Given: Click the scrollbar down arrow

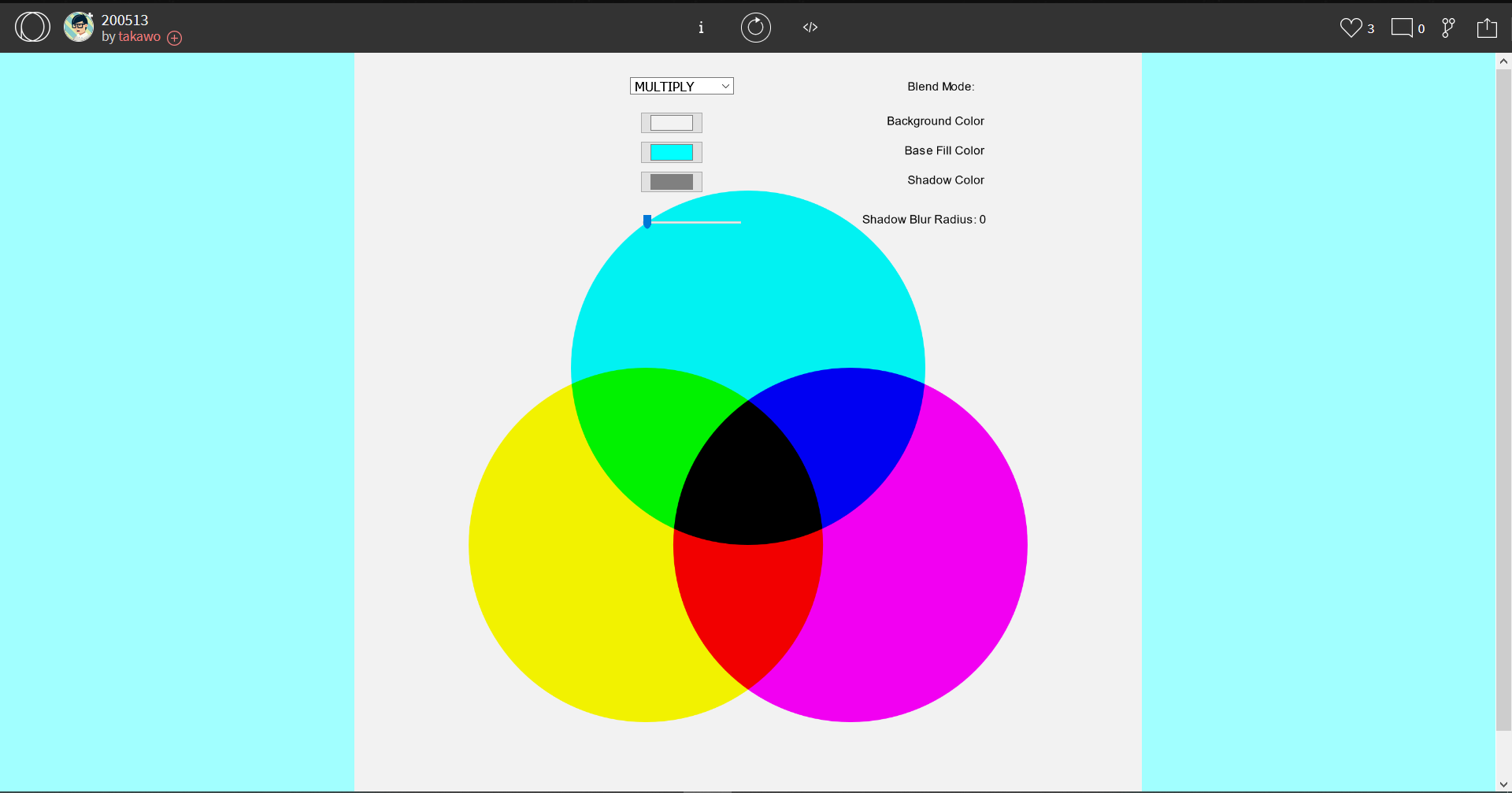Looking at the screenshot, I should [1503, 784].
